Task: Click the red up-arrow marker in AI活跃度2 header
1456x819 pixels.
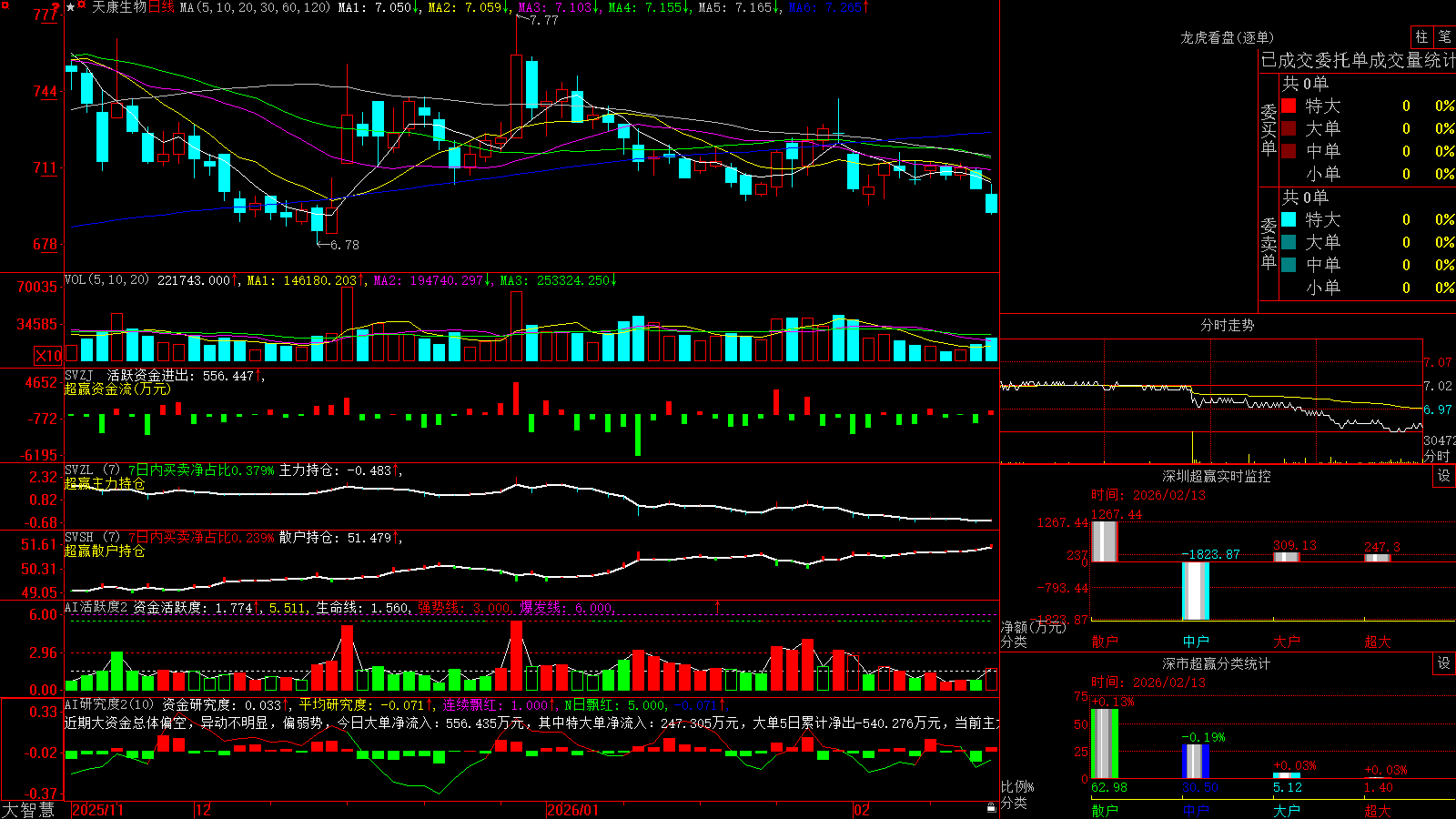Action: (718, 607)
